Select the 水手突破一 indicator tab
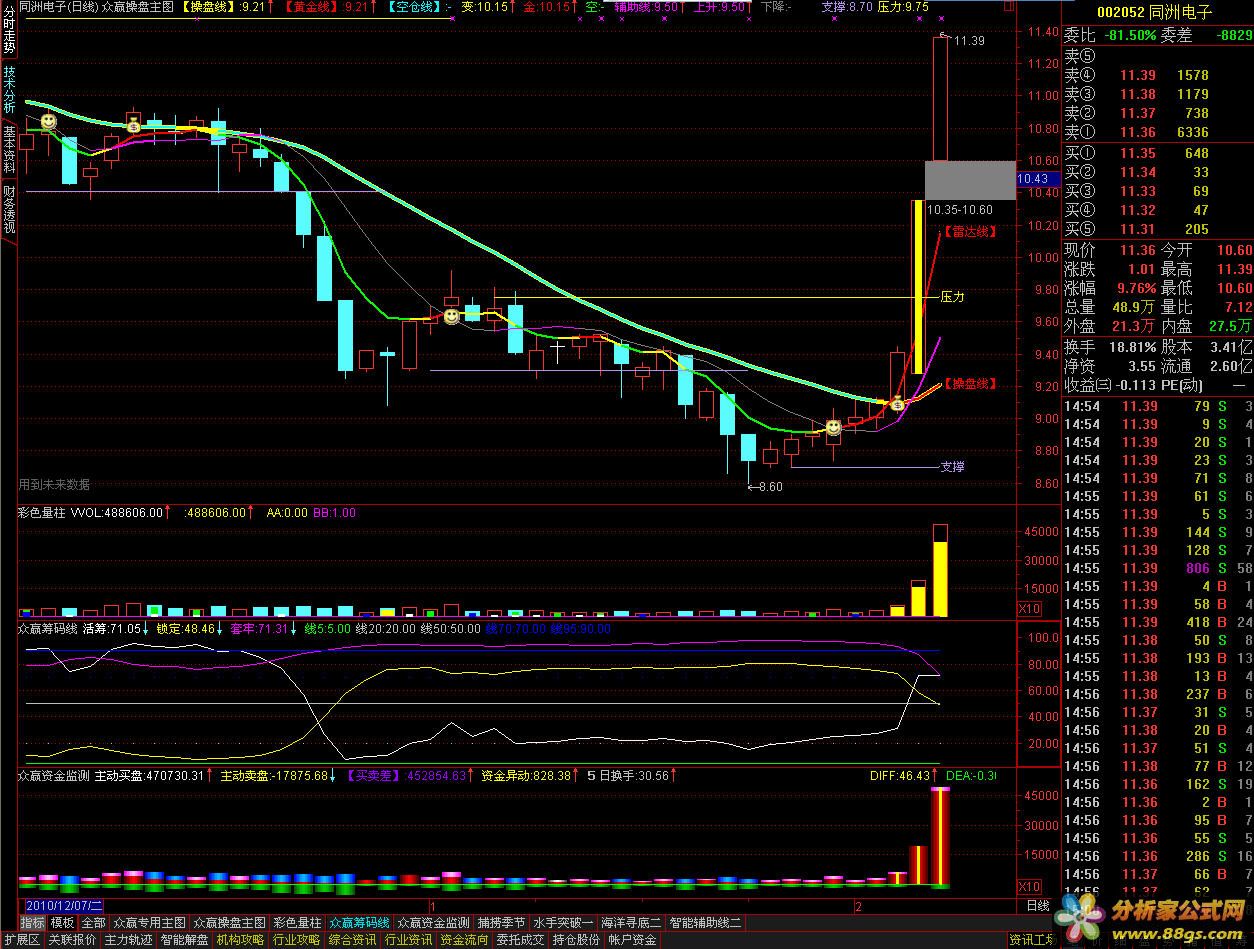 [x=563, y=922]
